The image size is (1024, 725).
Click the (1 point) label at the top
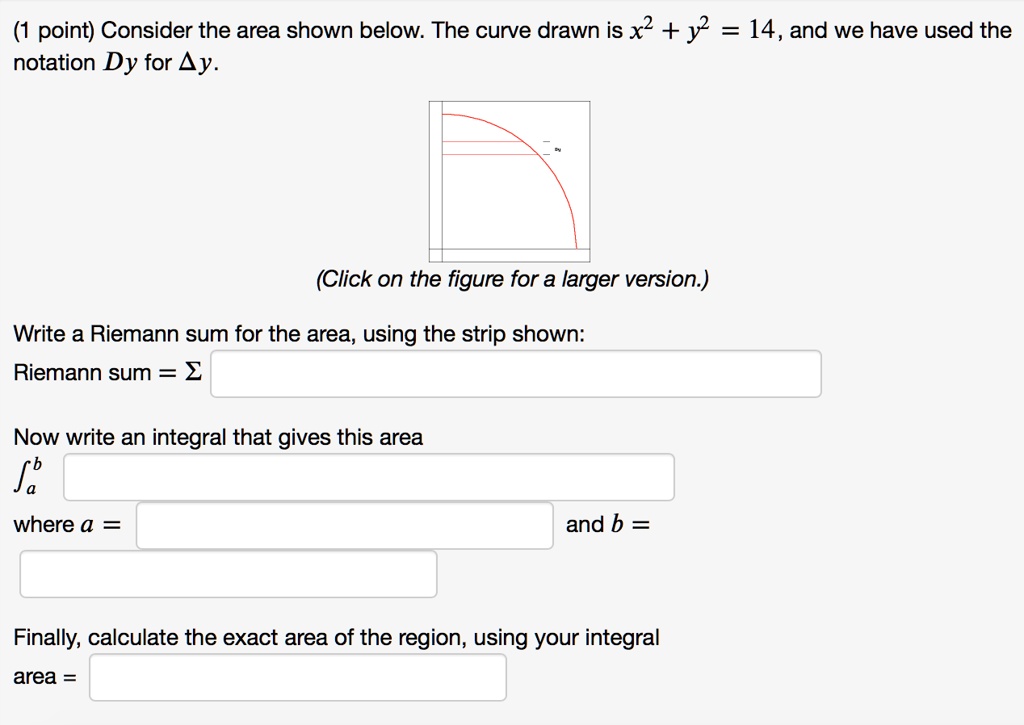tap(48, 29)
